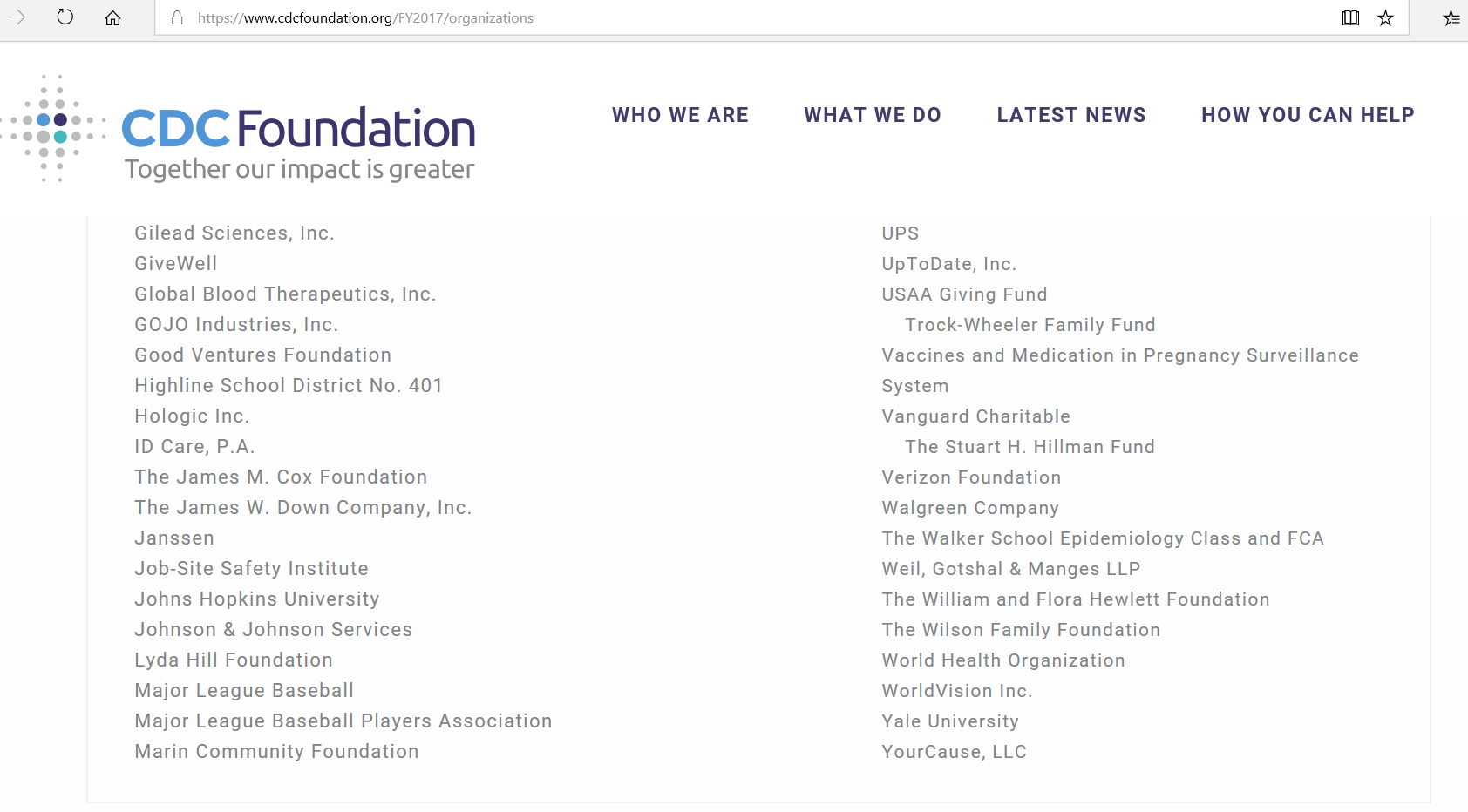The height and width of the screenshot is (812, 1468).
Task: Refresh the page with the reload icon
Action: click(x=65, y=17)
